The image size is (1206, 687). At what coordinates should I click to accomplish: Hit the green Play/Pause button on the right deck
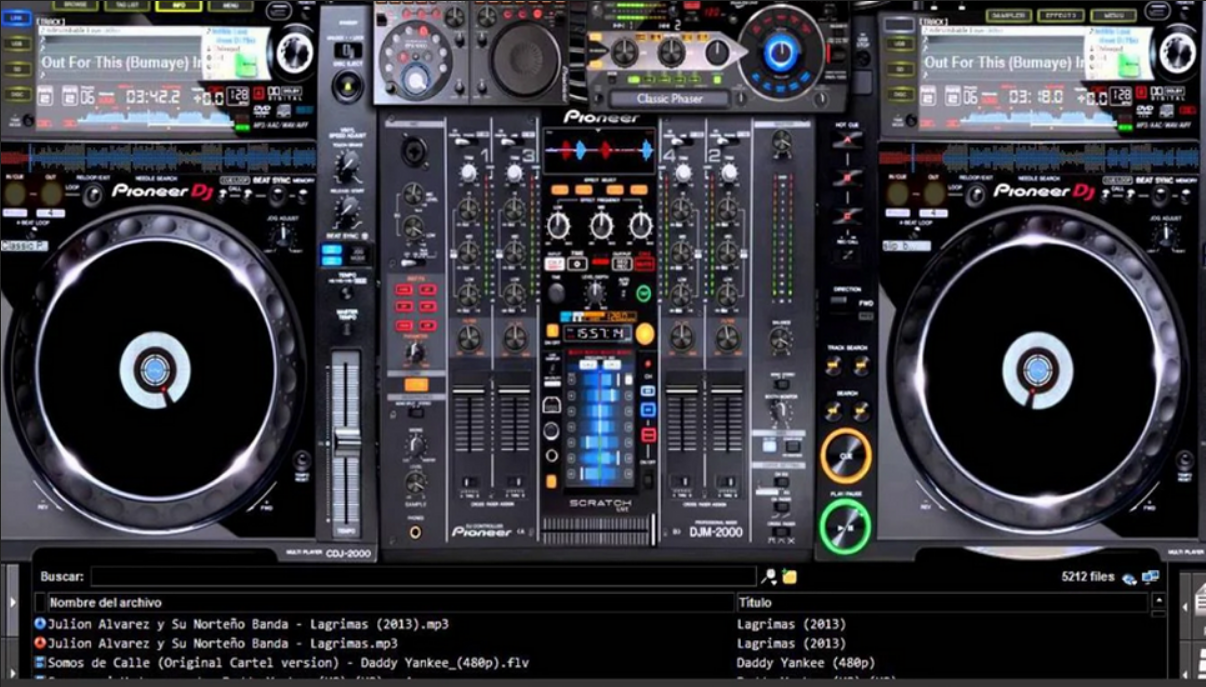845,526
